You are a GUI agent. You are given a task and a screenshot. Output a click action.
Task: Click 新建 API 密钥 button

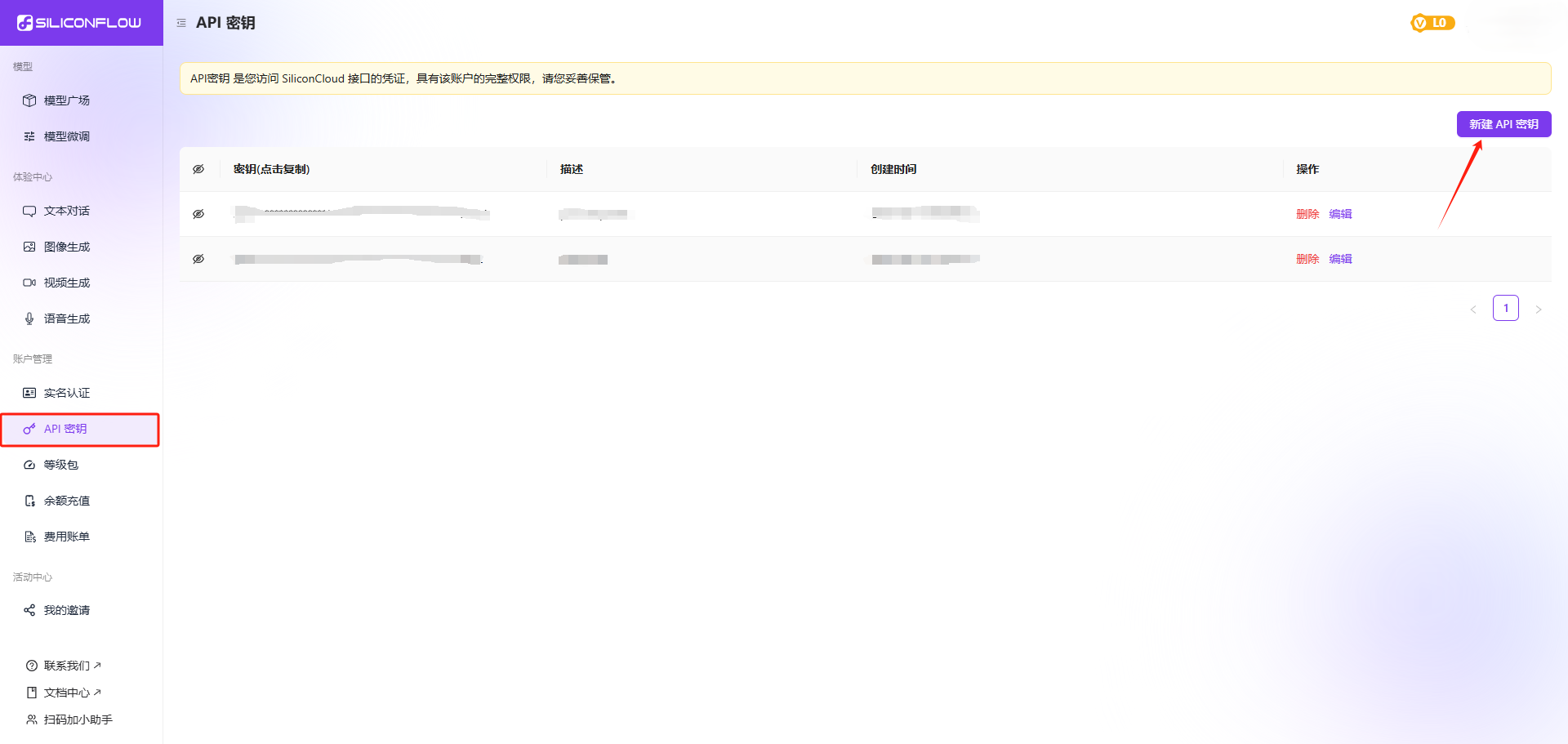1503,124
